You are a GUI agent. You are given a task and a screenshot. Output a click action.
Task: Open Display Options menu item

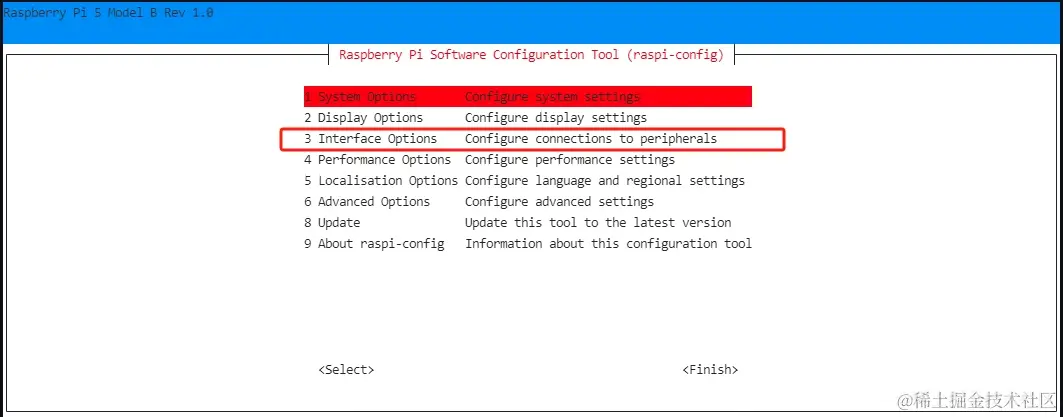pos(370,118)
